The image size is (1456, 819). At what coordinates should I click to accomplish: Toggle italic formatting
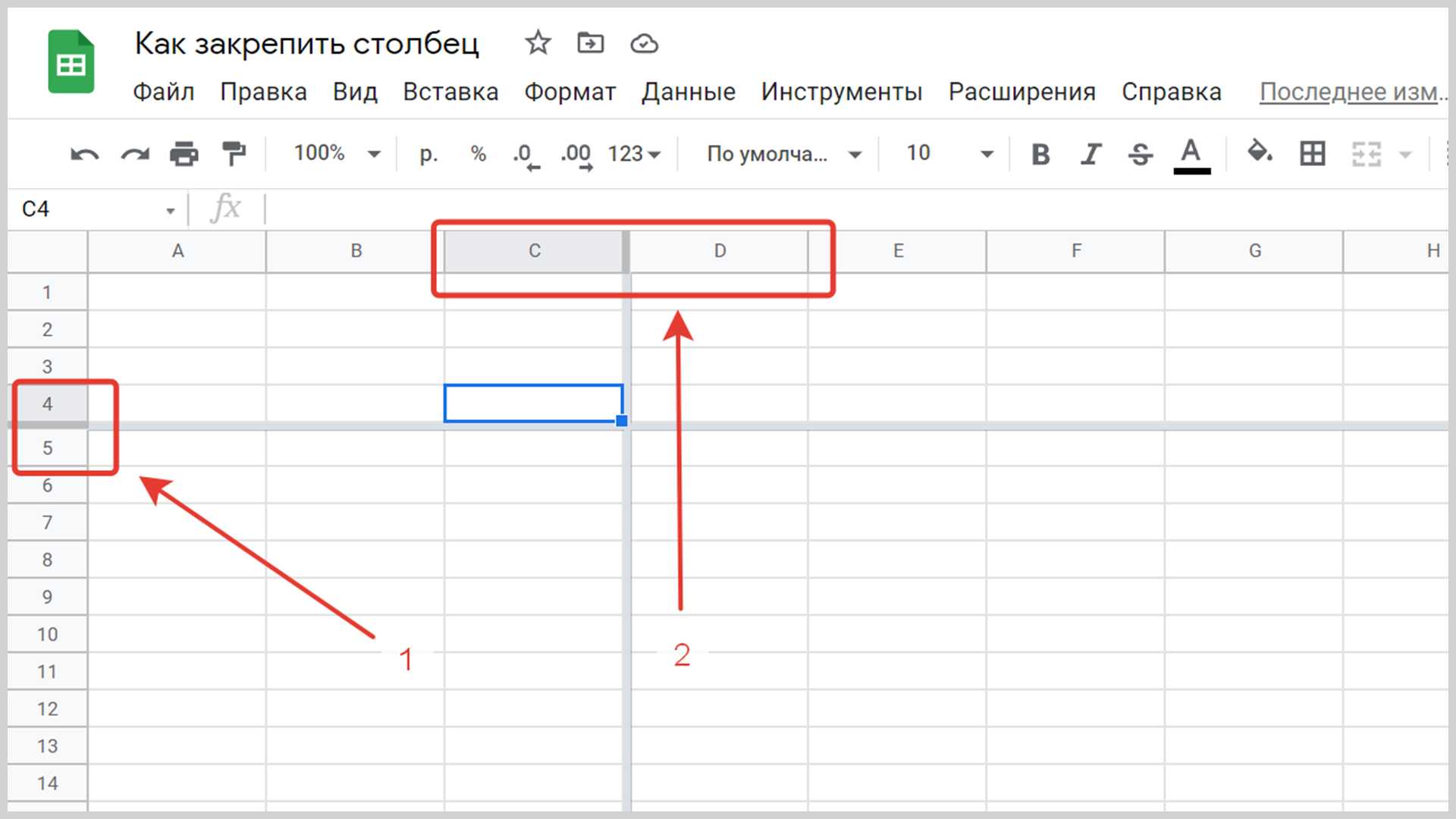[1090, 154]
